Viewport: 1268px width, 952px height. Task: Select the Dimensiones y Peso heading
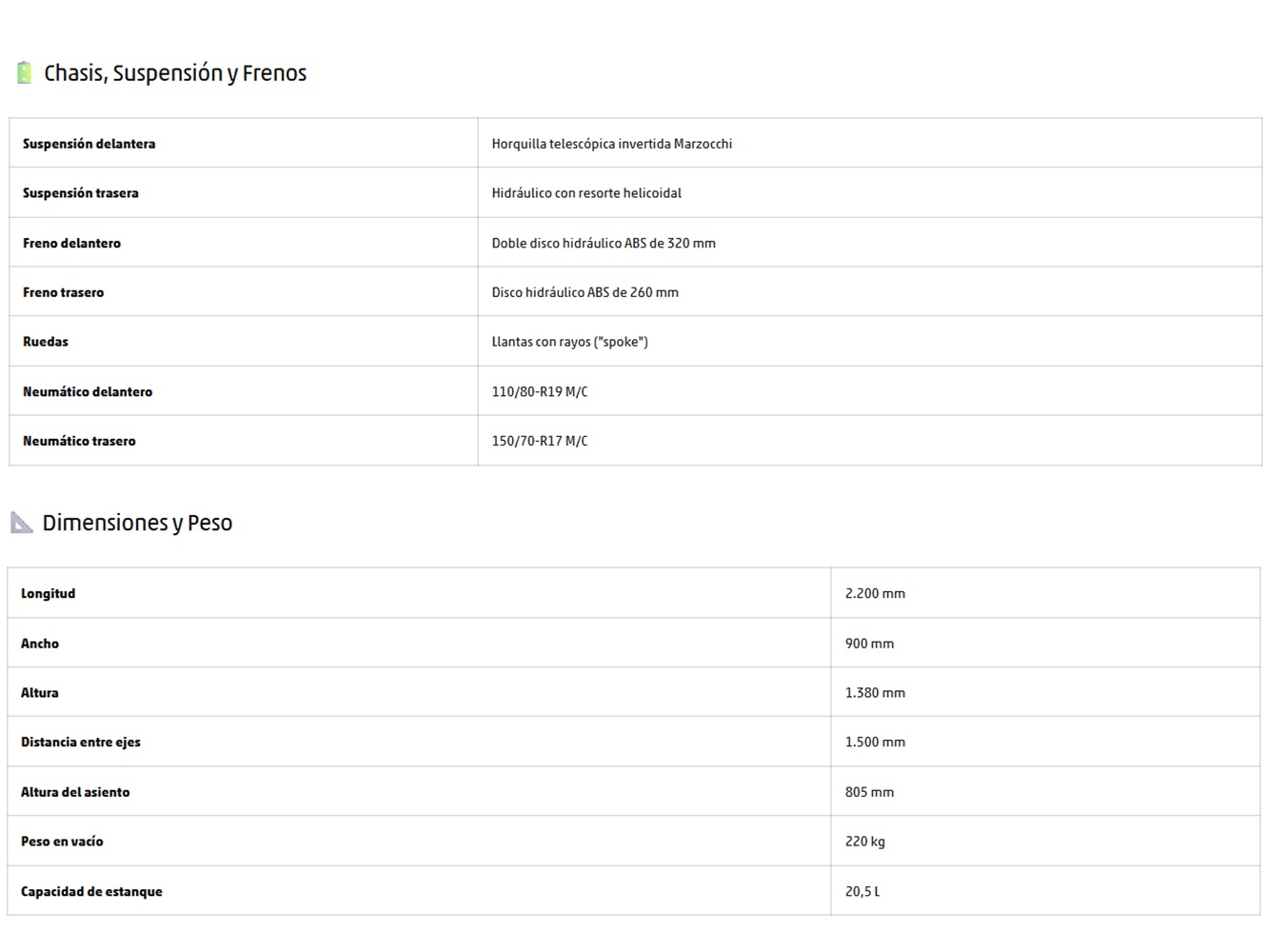point(137,523)
